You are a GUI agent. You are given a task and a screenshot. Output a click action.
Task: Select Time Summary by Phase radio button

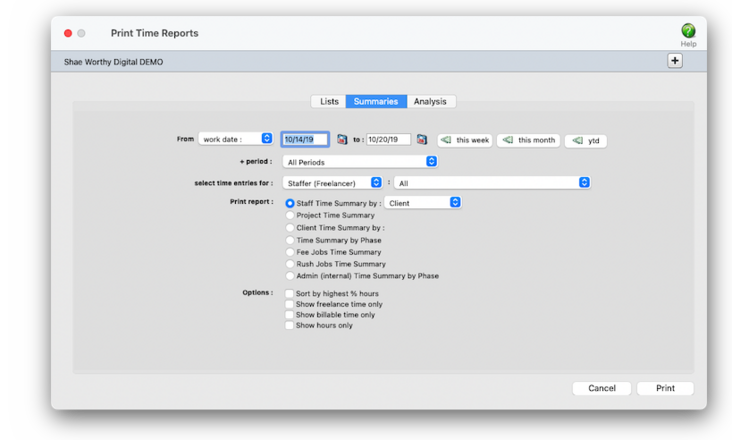[290, 240]
